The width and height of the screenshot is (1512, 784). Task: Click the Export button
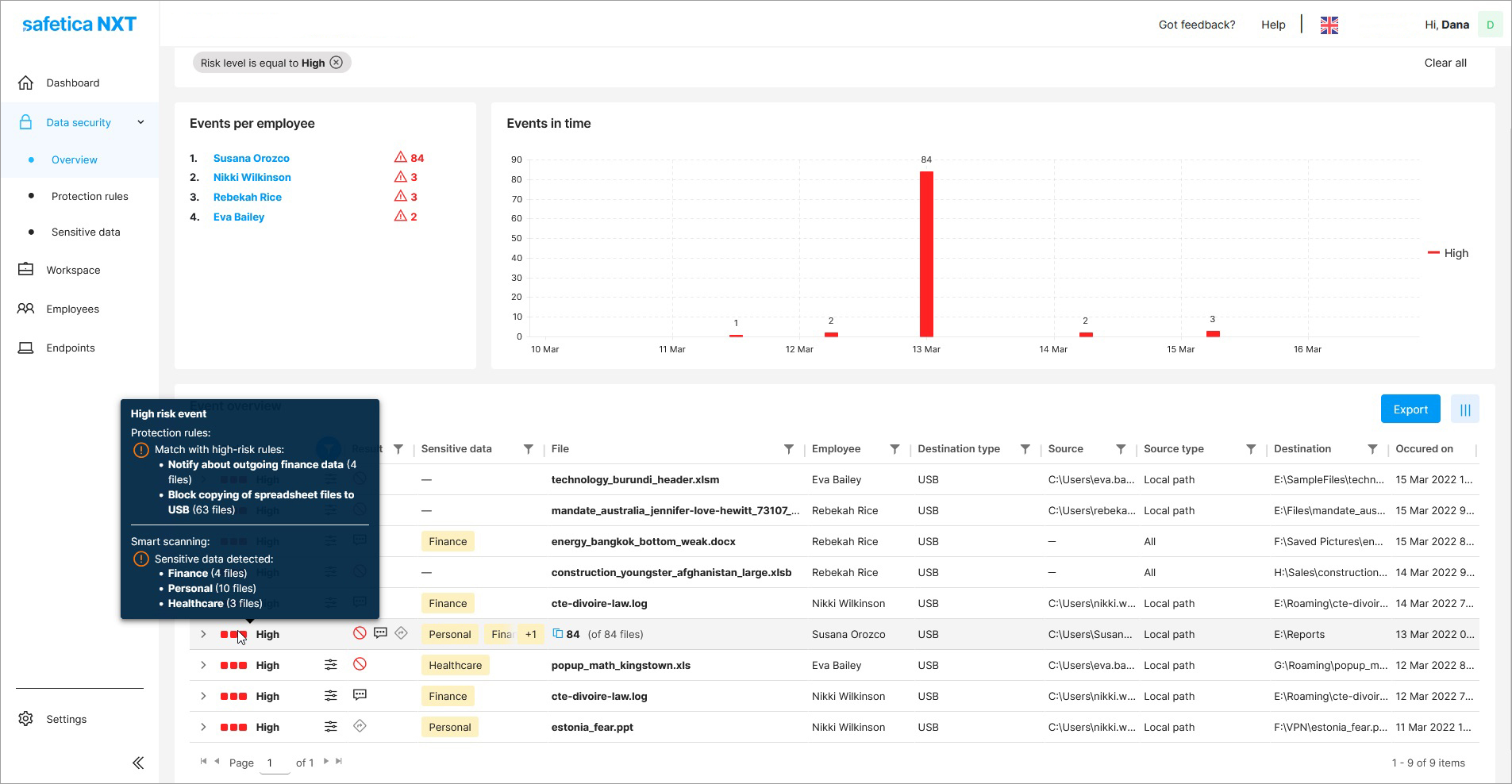[1410, 409]
